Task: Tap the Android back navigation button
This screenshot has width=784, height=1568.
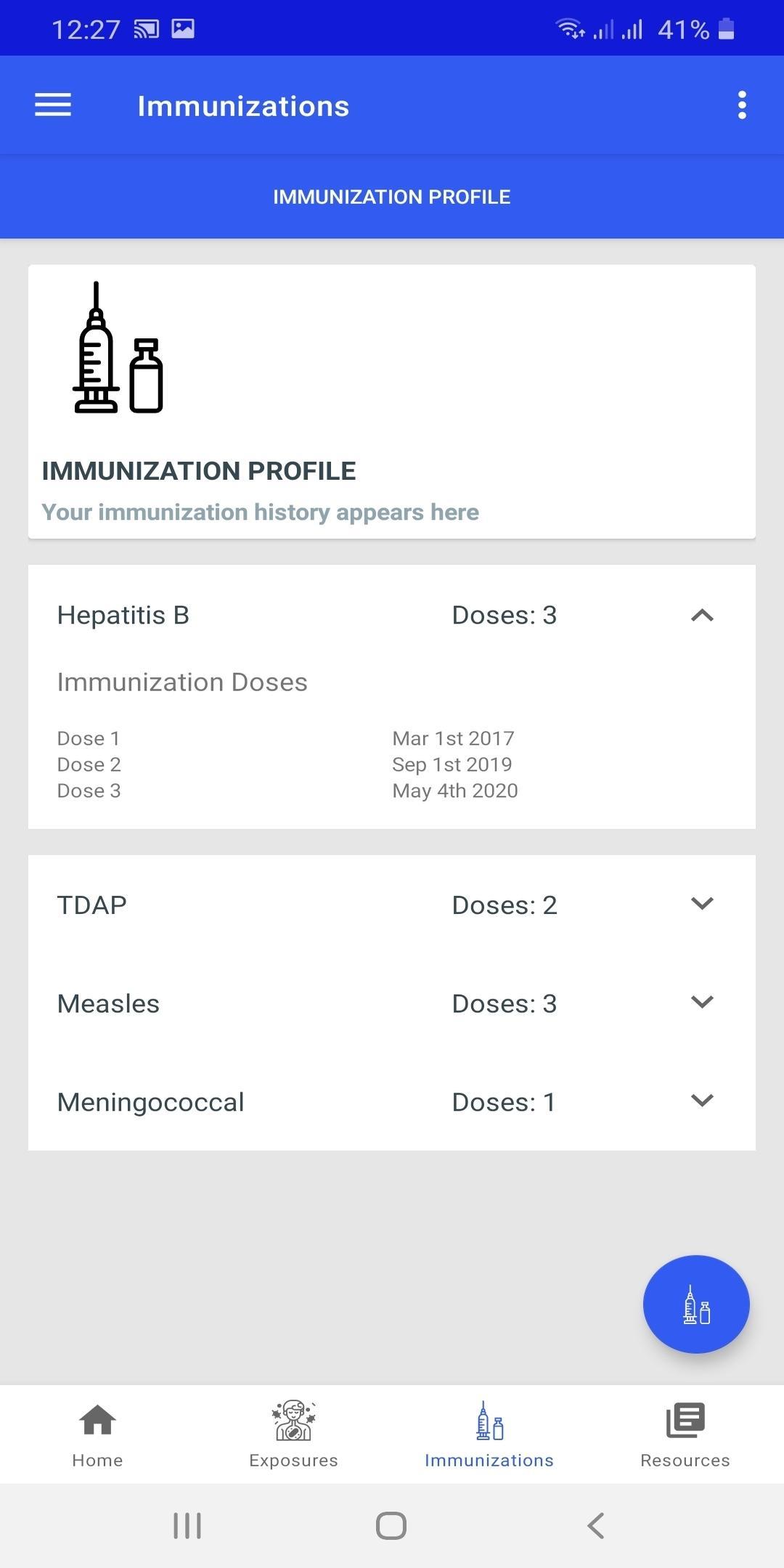Action: point(596,1525)
